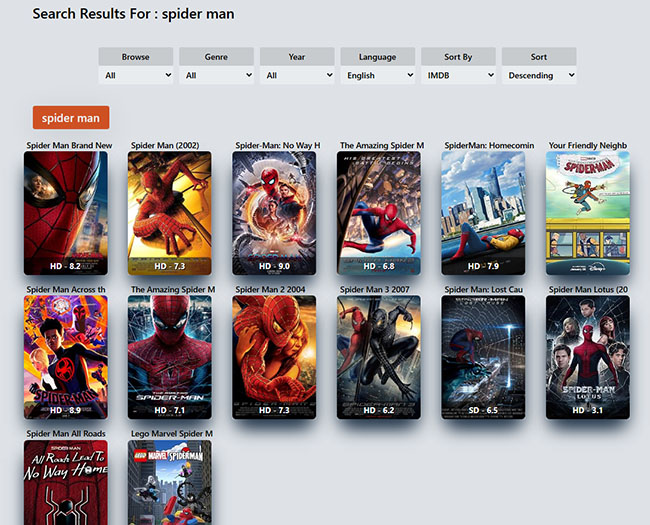Click the Sort By filter label
Screen dimensions: 650x525
pyautogui.click(x=458, y=57)
